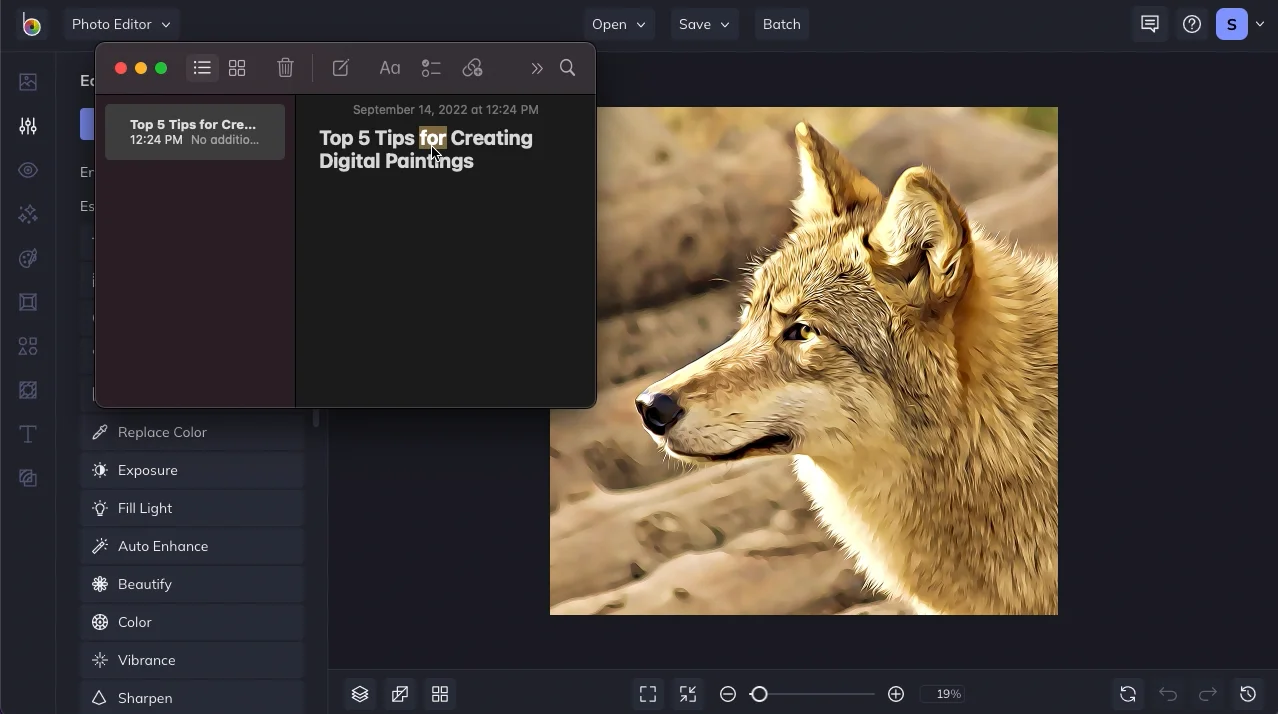Screen dimensions: 1278x714
Task: Select the Text tool sidebar icon
Action: click(x=28, y=434)
